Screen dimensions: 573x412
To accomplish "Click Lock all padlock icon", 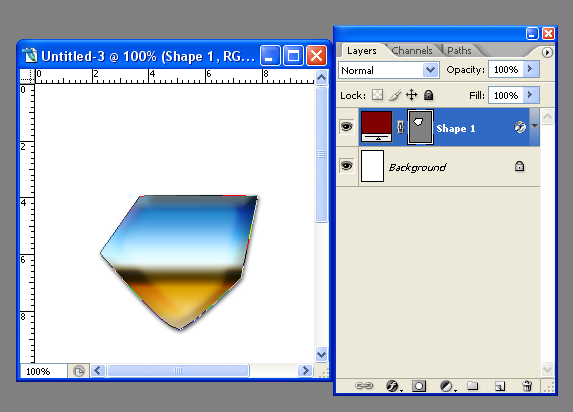I will pos(428,95).
